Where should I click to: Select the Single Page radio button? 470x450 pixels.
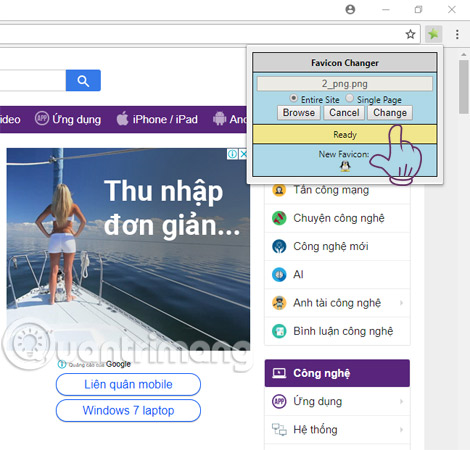349,98
